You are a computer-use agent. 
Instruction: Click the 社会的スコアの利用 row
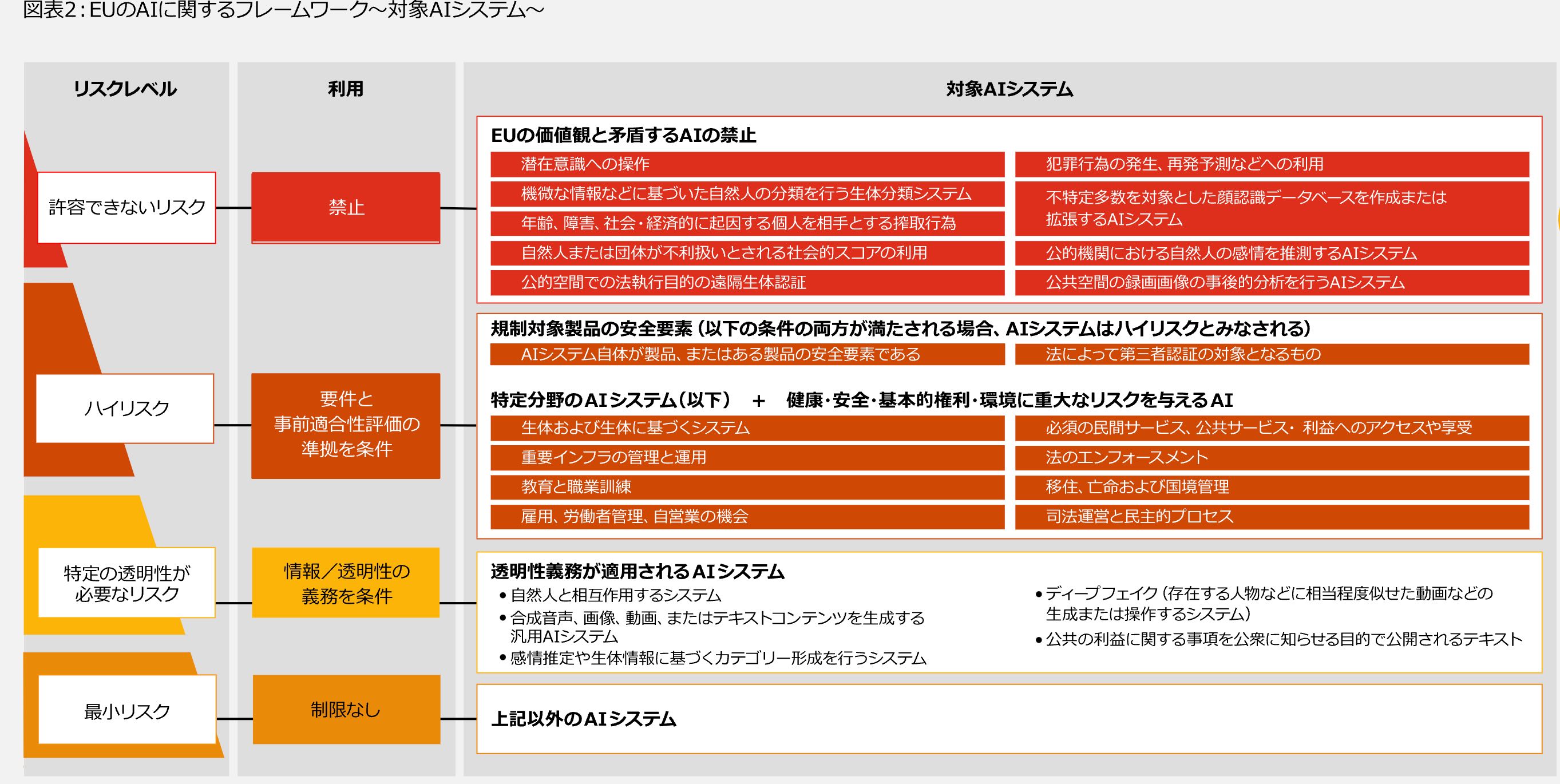[x=747, y=253]
